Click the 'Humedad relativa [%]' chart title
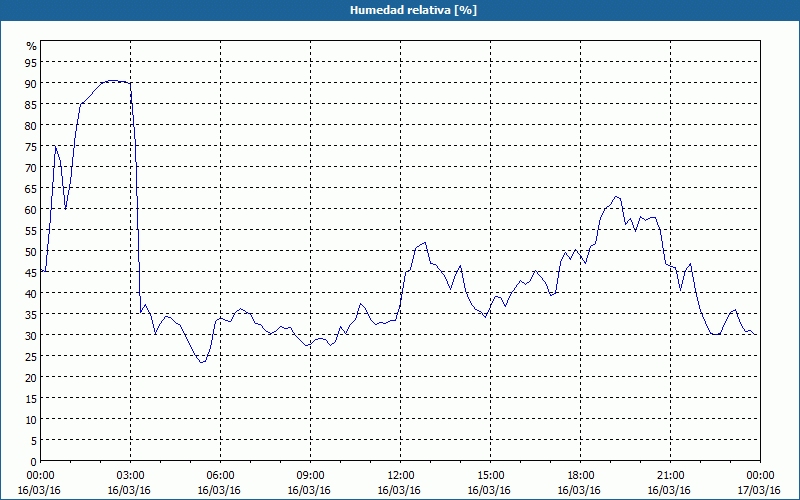The width and height of the screenshot is (800, 500). coord(413,10)
